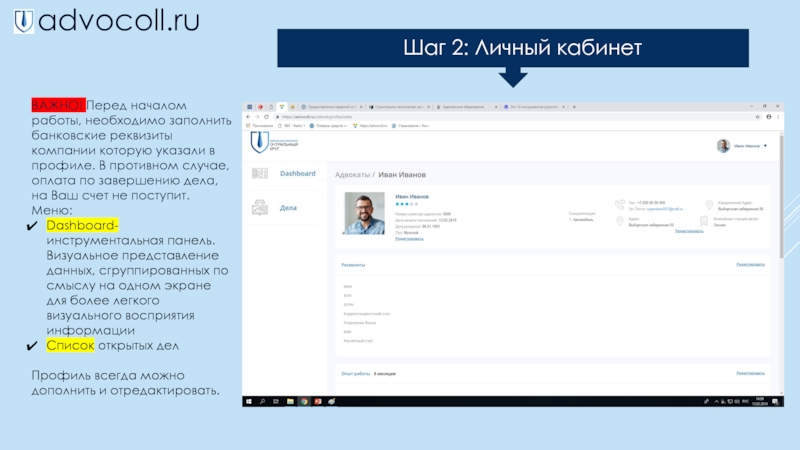Click Редактировать link in Реквизиты section
Viewport: 800px width, 450px height.
click(750, 265)
